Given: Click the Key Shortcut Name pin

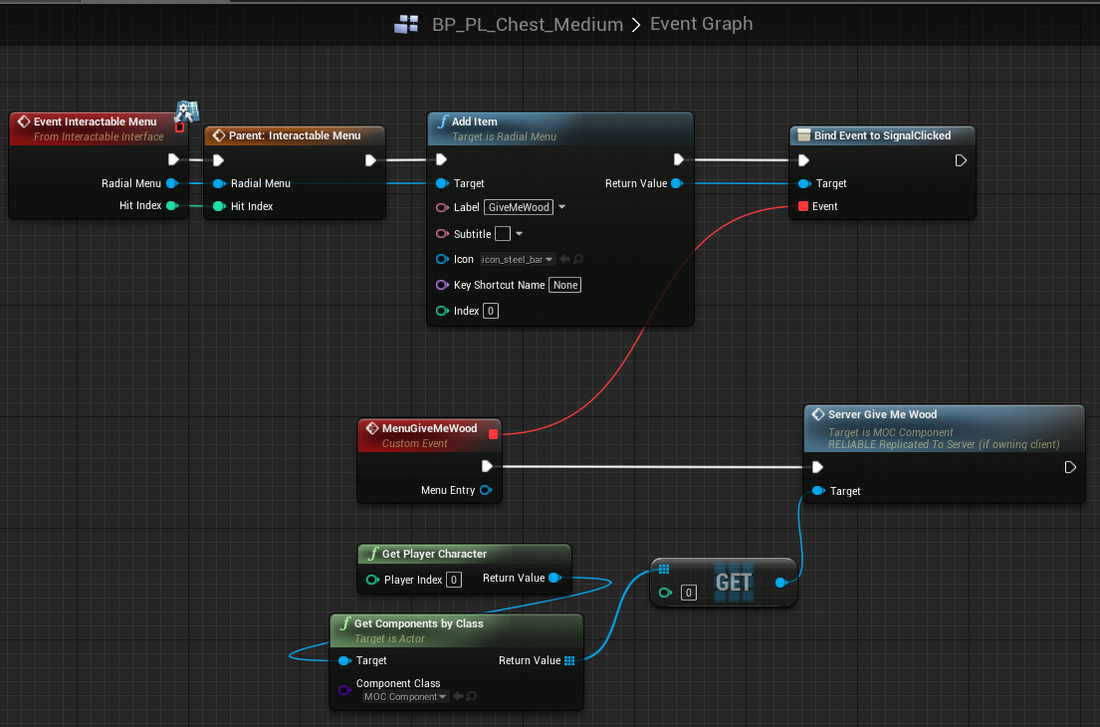Looking at the screenshot, I should click(442, 285).
